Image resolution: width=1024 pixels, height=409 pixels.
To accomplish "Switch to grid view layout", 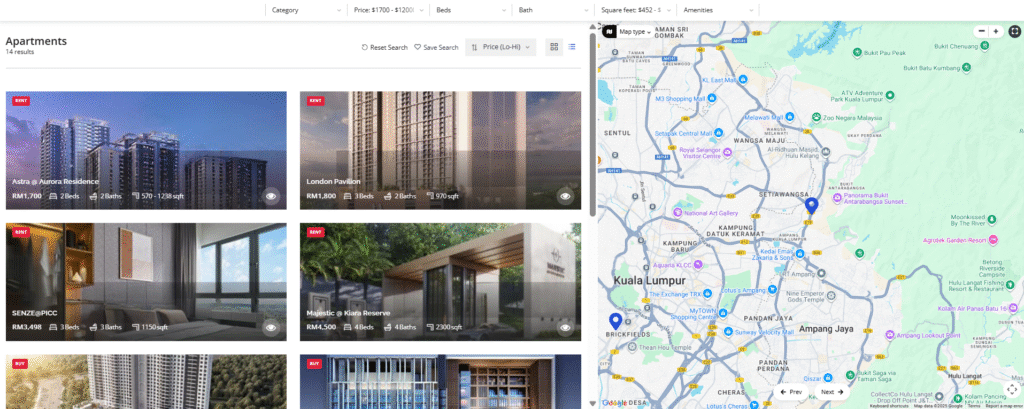I will point(553,47).
